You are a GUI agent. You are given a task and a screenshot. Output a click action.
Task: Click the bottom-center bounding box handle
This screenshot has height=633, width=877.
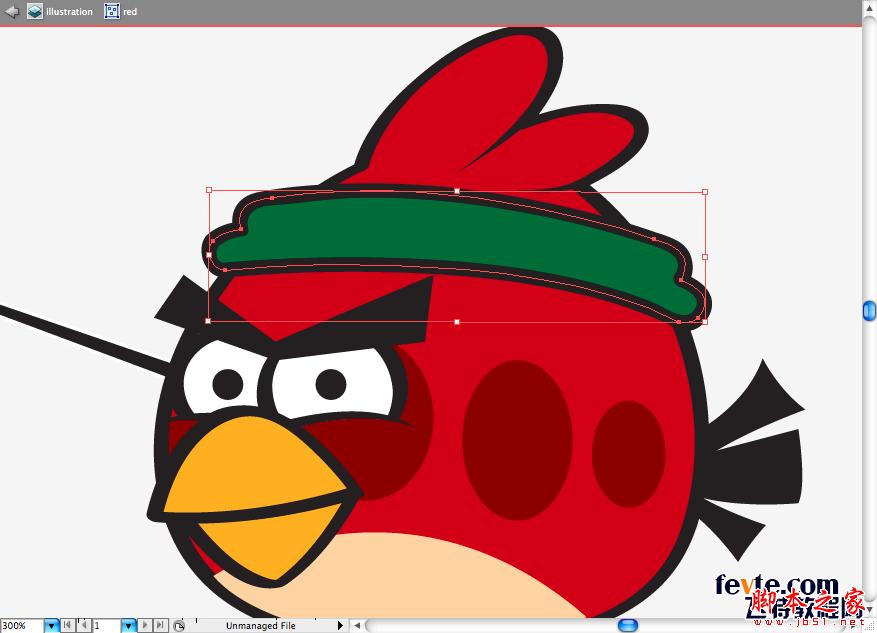[x=457, y=322]
